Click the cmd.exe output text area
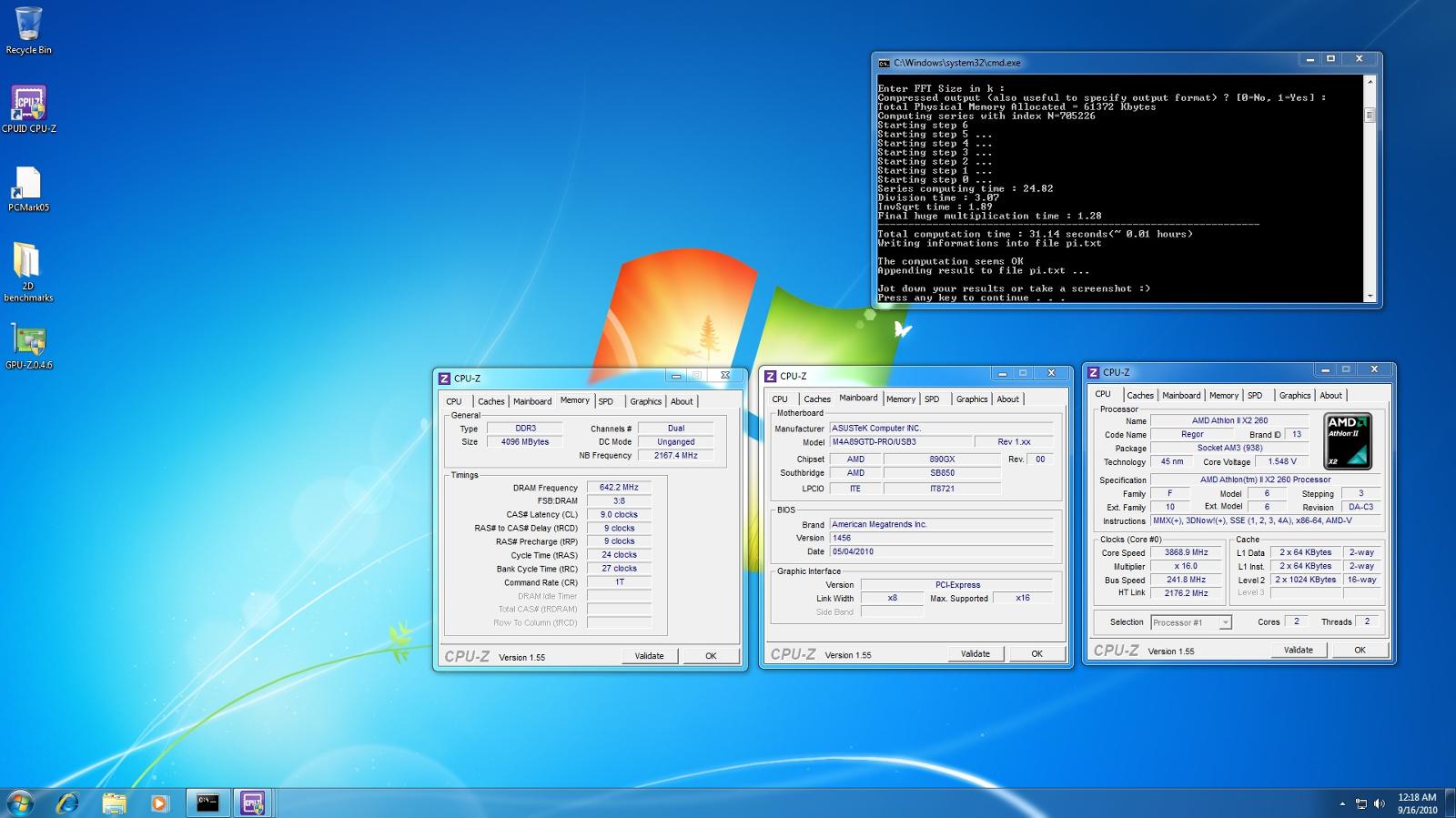Screen dimensions: 1456x818 [x=1119, y=188]
